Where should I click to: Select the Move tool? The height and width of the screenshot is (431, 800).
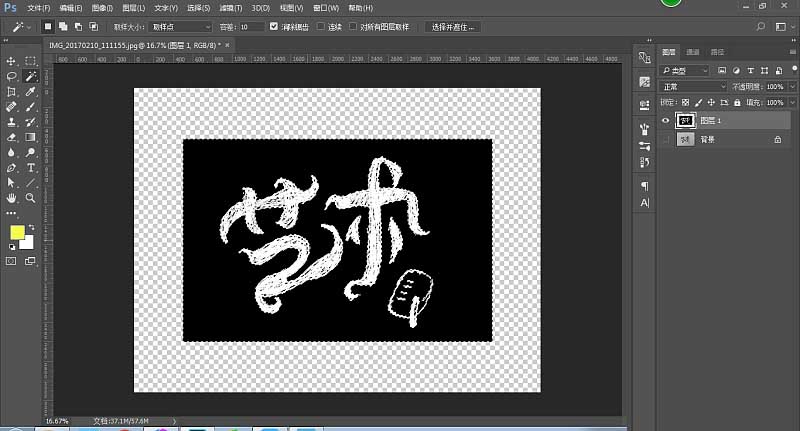11,61
